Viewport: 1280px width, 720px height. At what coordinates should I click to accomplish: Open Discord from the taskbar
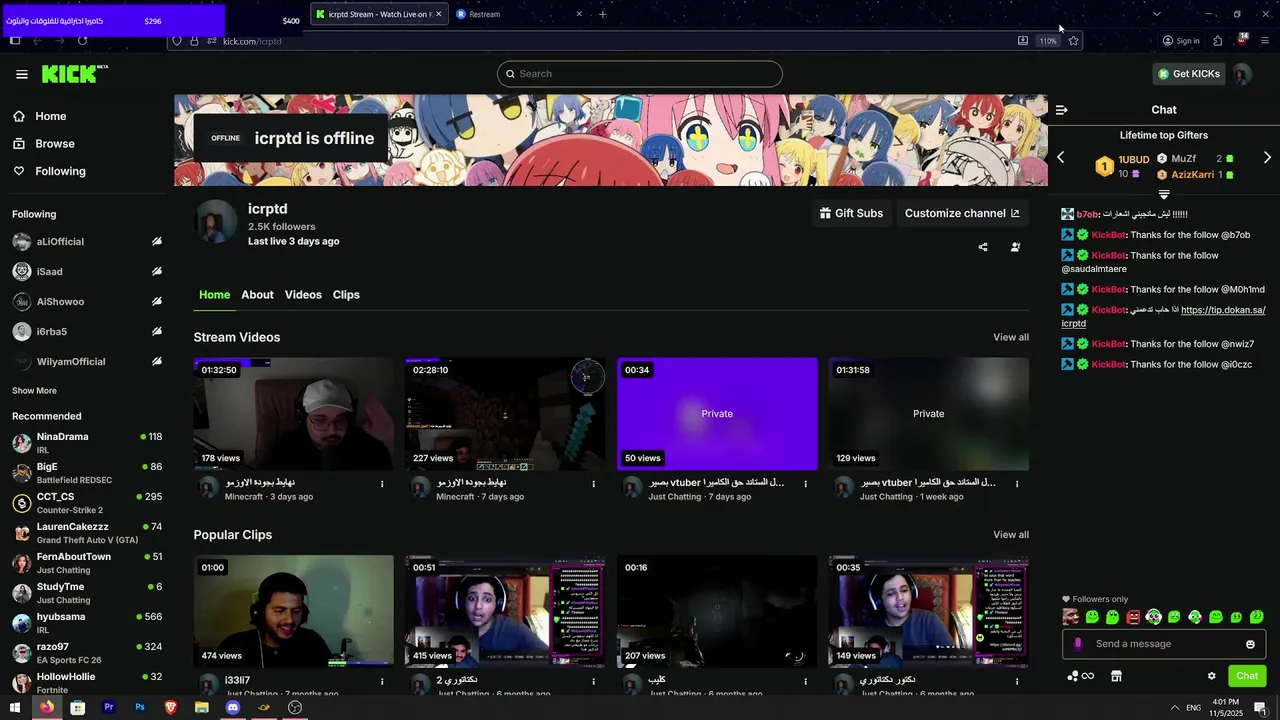tap(233, 707)
